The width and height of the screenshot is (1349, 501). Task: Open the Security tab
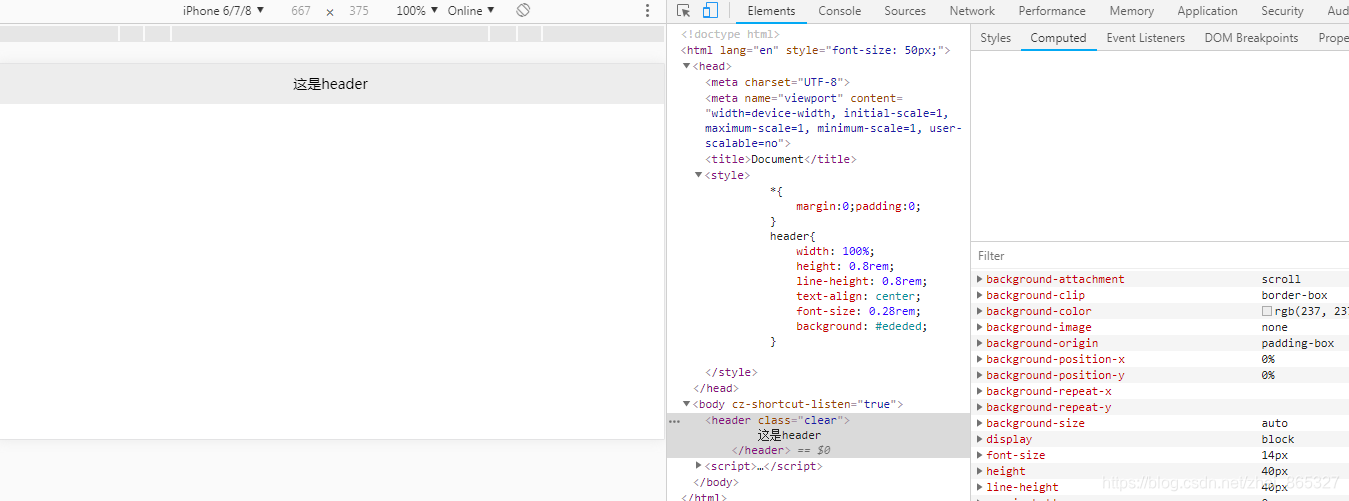click(1282, 11)
